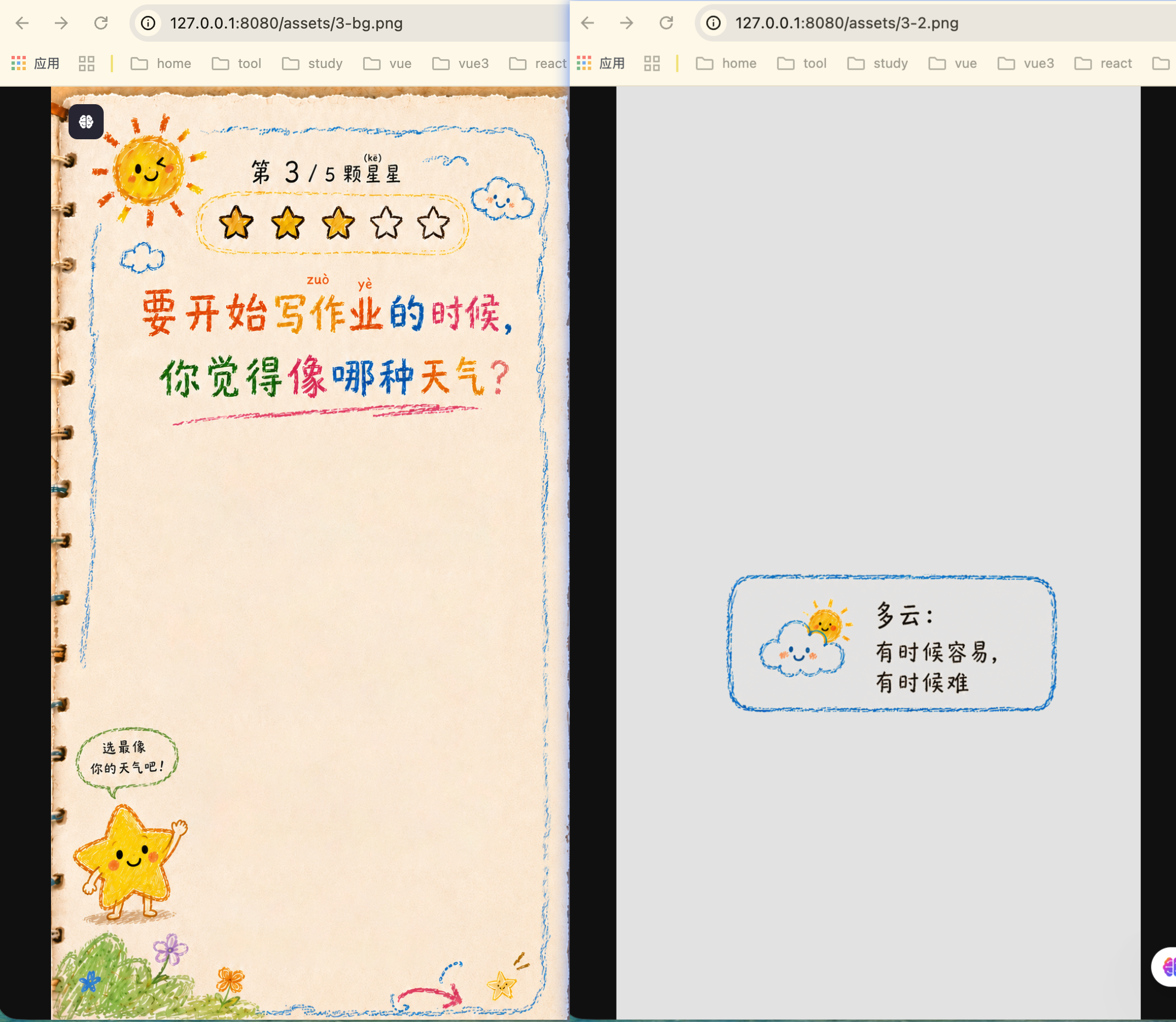The height and width of the screenshot is (1022, 1176).
Task: Open the tool bookmark folder in right window
Action: pyautogui.click(x=802, y=63)
